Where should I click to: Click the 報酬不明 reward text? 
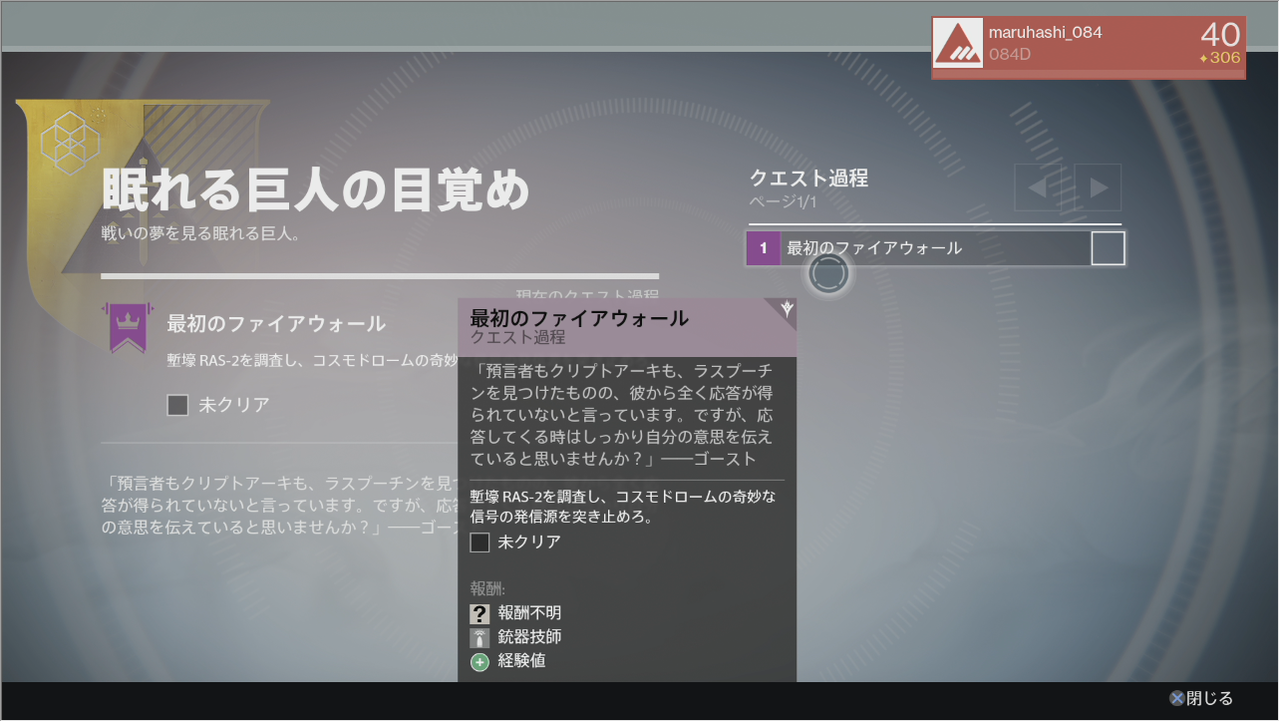(529, 614)
